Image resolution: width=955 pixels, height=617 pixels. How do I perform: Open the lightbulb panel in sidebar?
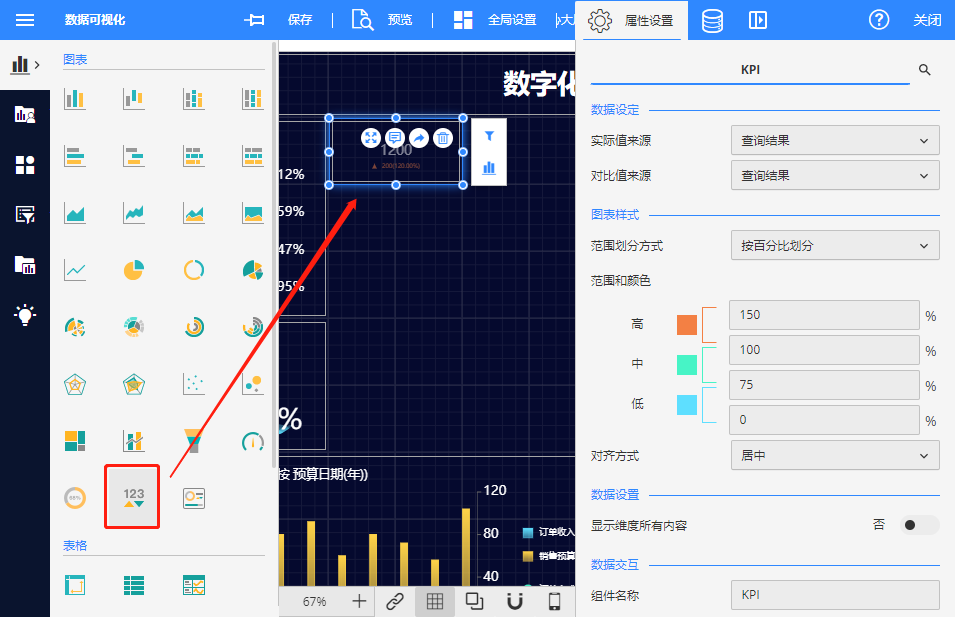point(25,314)
